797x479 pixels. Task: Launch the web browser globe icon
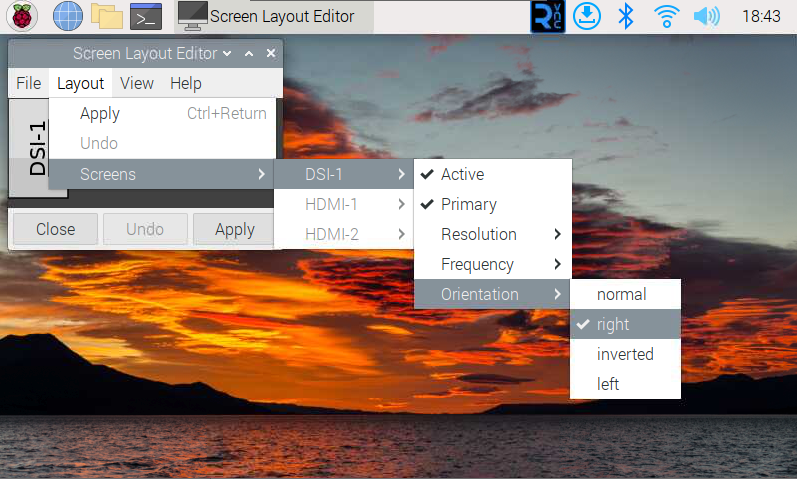(x=67, y=16)
